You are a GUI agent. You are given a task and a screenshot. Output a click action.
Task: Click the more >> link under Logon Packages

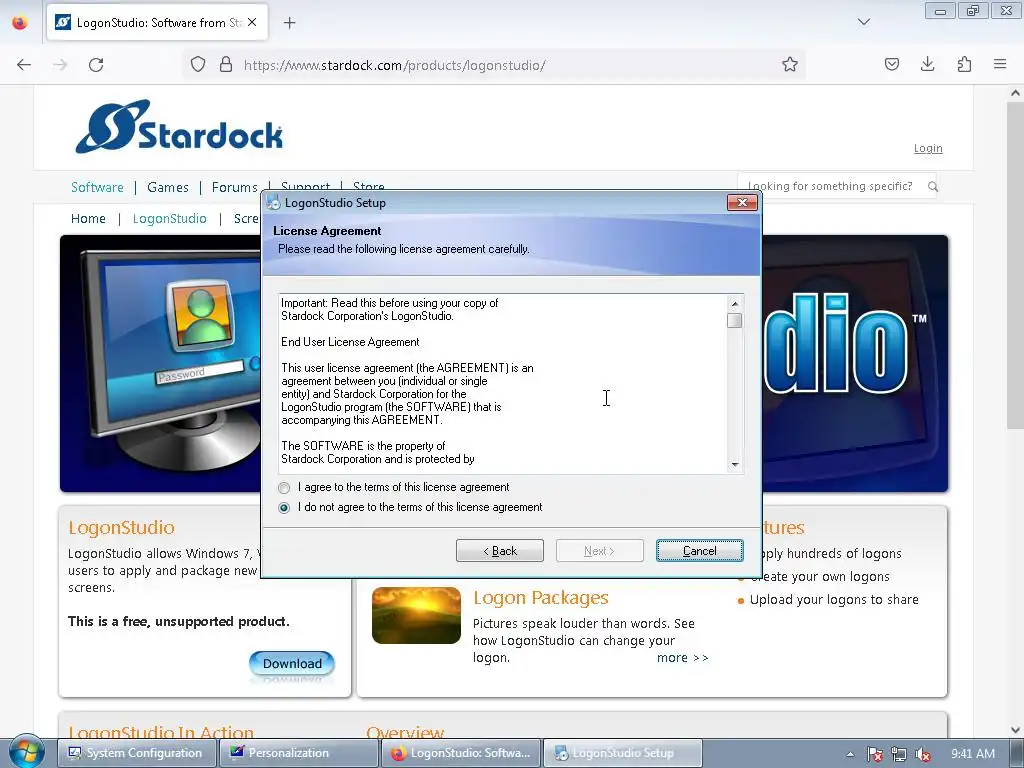point(682,658)
